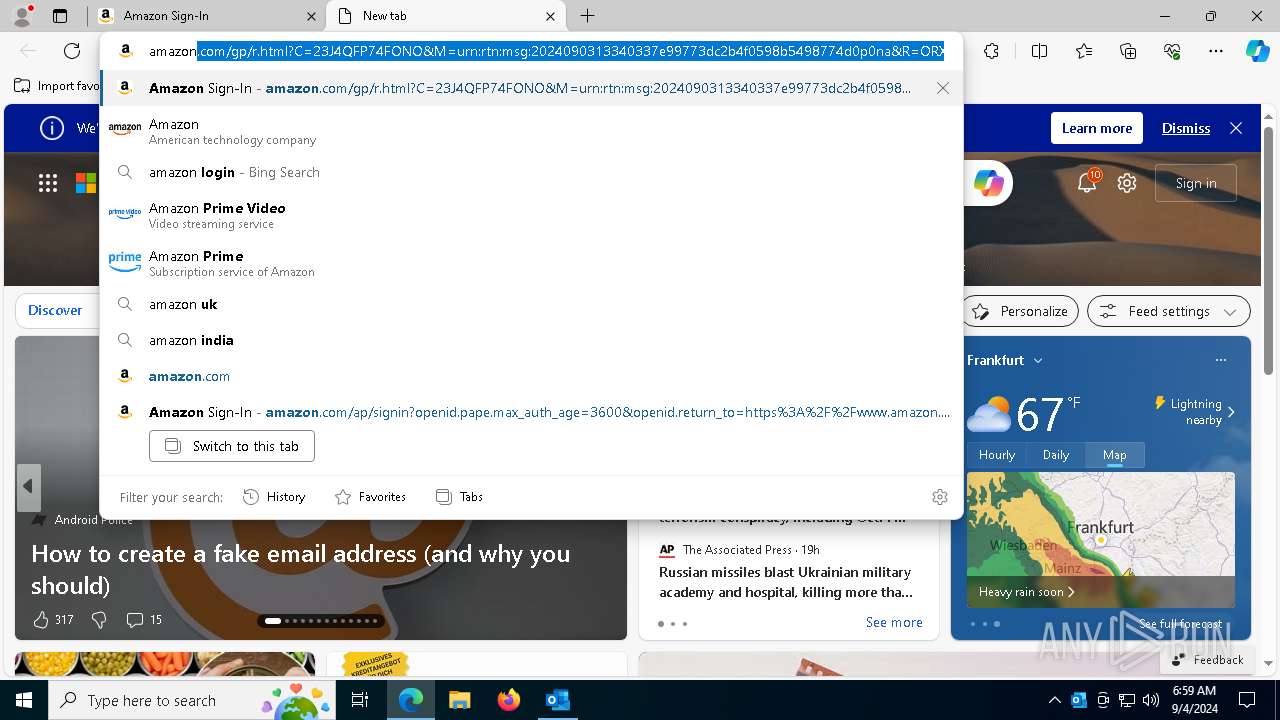The width and height of the screenshot is (1280, 720).
Task: Select the Daily weather tab
Action: pyautogui.click(x=1056, y=455)
